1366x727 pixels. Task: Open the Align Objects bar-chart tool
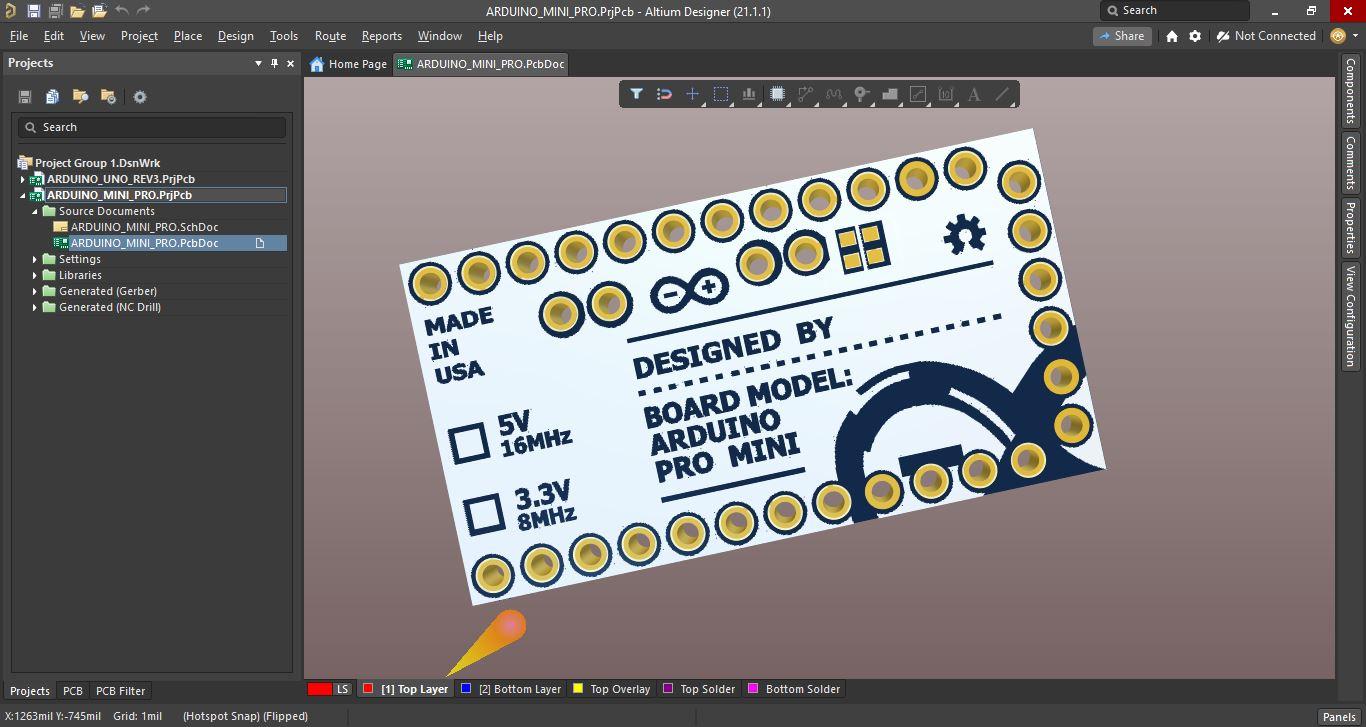coord(748,94)
